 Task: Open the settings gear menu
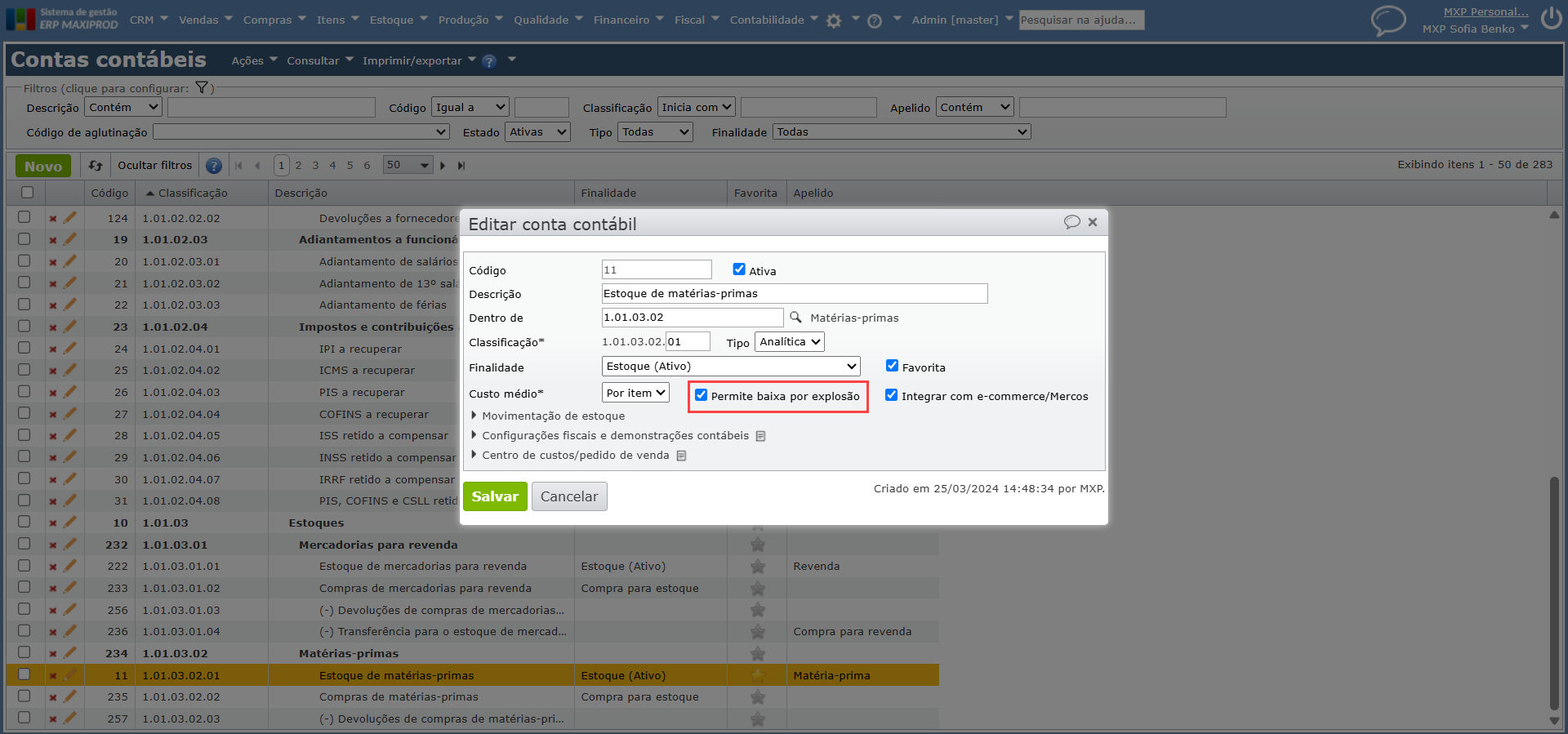pos(834,20)
